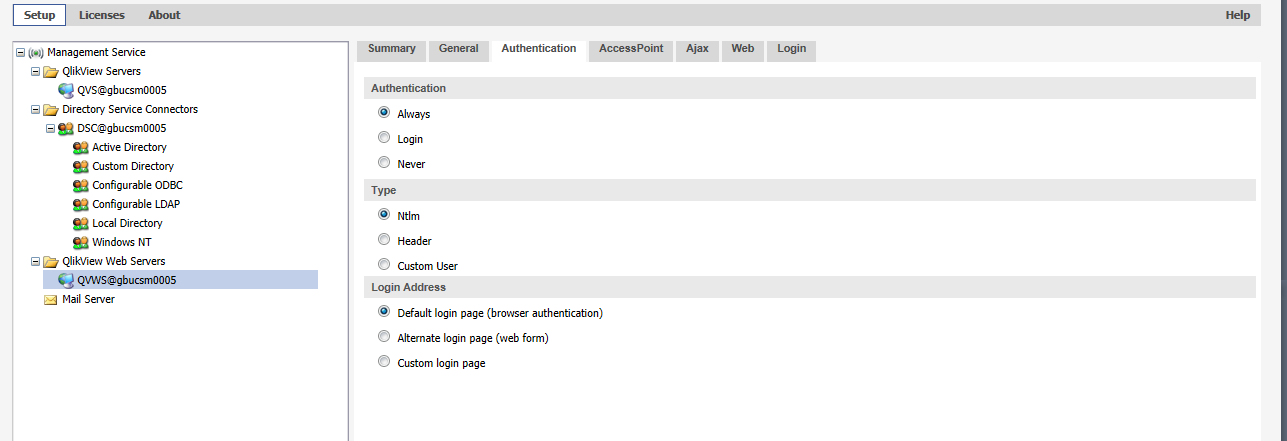Click the QlikView Web Servers folder icon
This screenshot has width=1287, height=441.
tap(51, 261)
